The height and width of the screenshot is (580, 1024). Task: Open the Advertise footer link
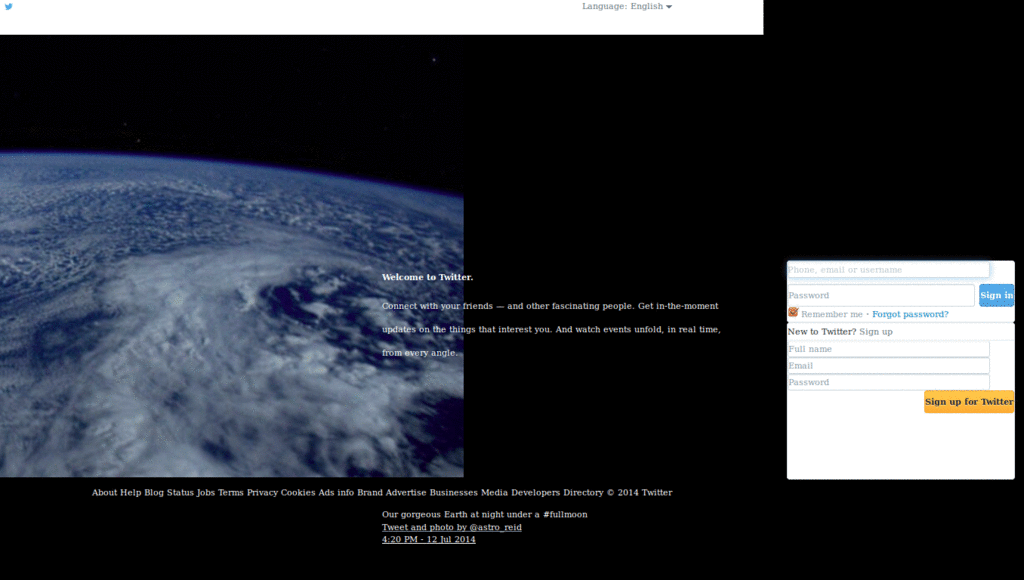(x=404, y=492)
